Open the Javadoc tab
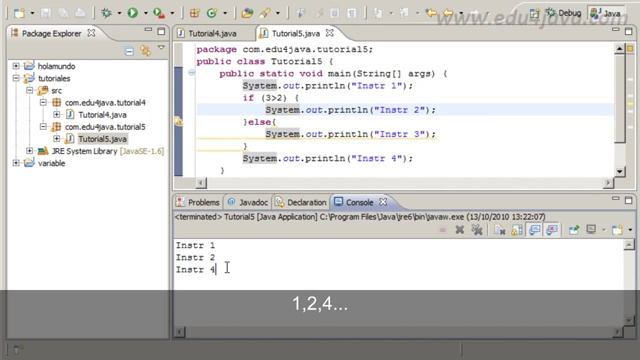640x360 pixels. (248, 202)
